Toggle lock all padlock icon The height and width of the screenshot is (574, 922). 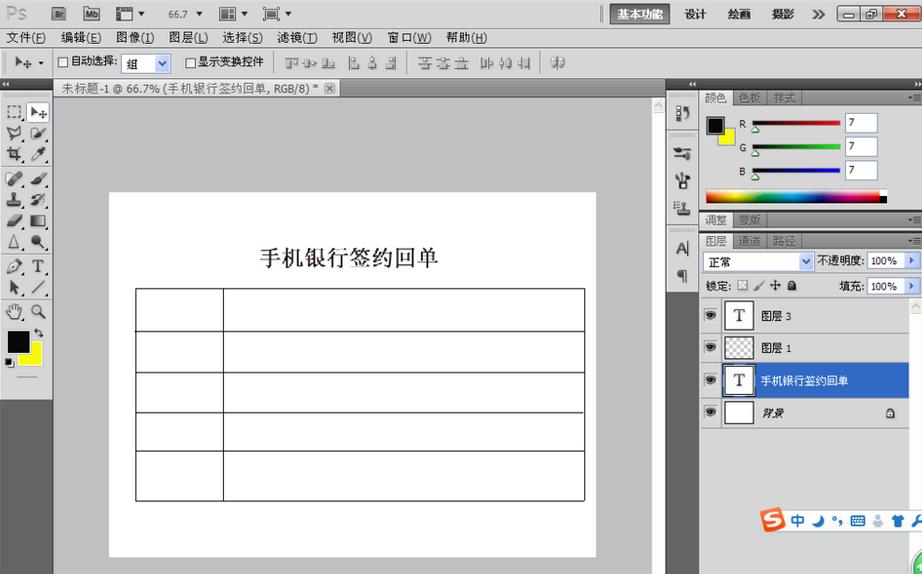(792, 285)
